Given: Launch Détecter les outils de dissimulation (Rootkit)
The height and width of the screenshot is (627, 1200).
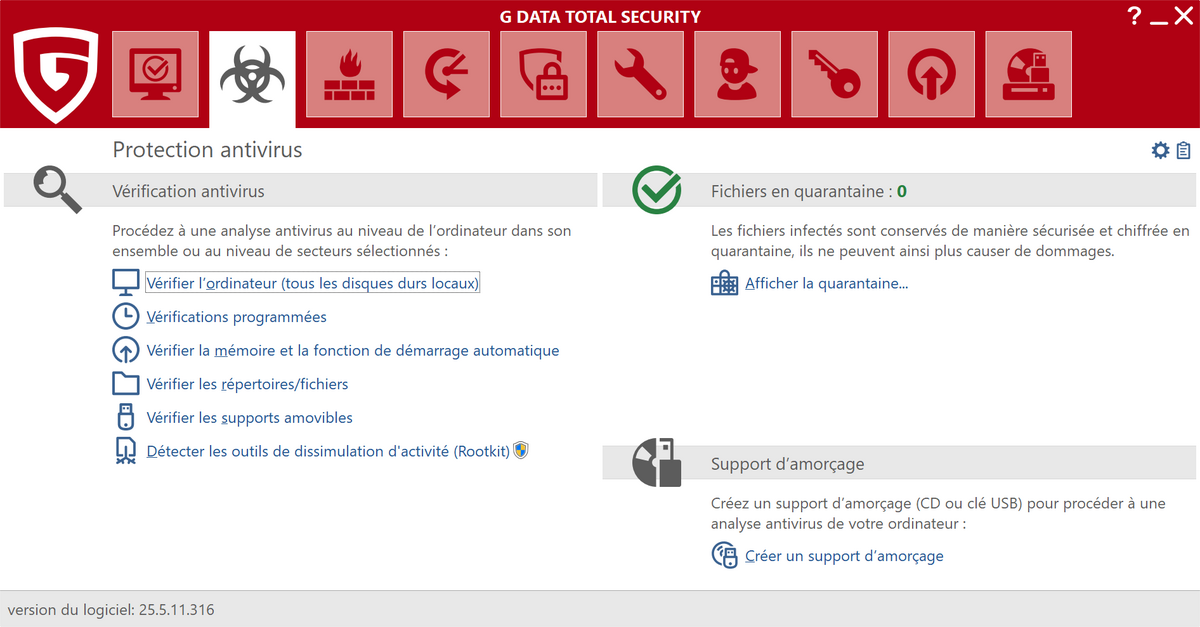Looking at the screenshot, I should coord(328,451).
